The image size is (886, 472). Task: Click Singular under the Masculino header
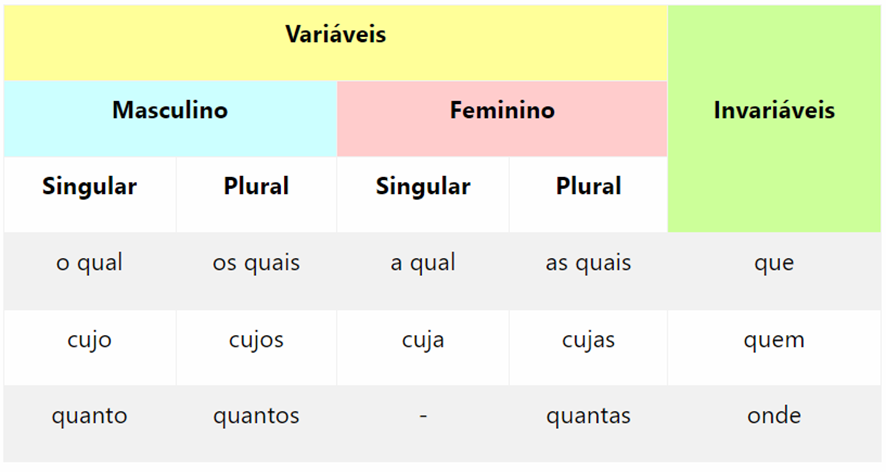(x=89, y=187)
